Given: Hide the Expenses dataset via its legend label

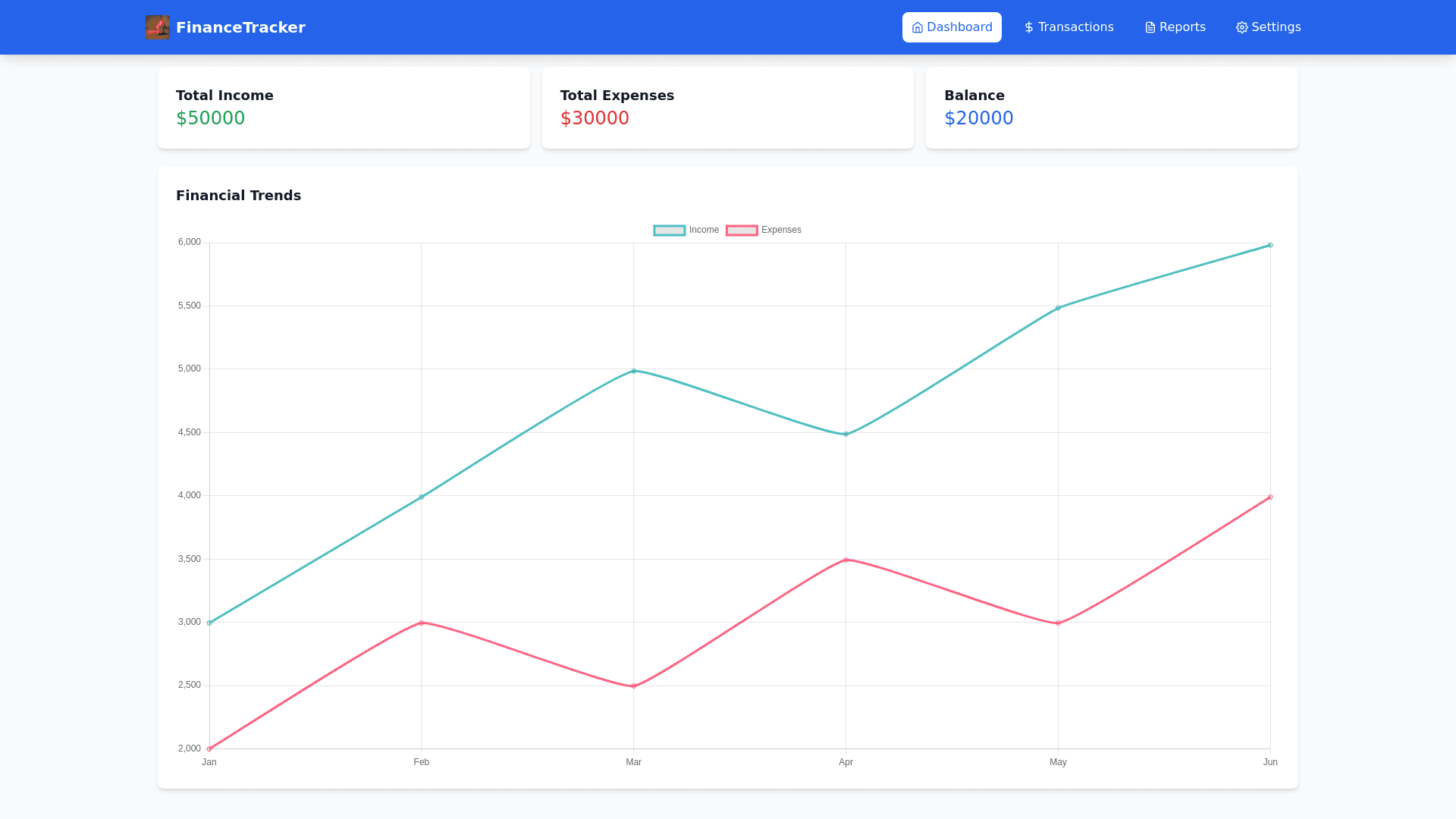Looking at the screenshot, I should click(781, 230).
